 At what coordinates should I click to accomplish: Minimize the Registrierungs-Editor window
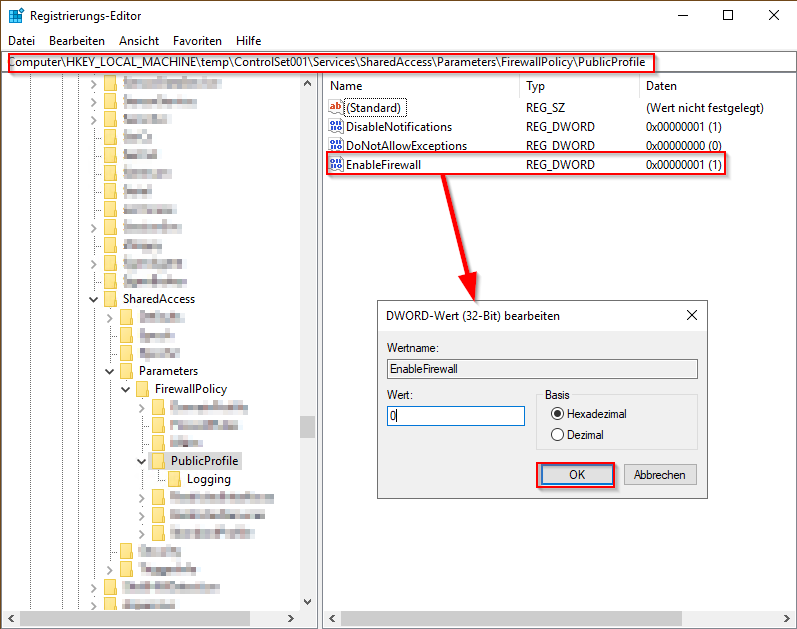[x=683, y=15]
